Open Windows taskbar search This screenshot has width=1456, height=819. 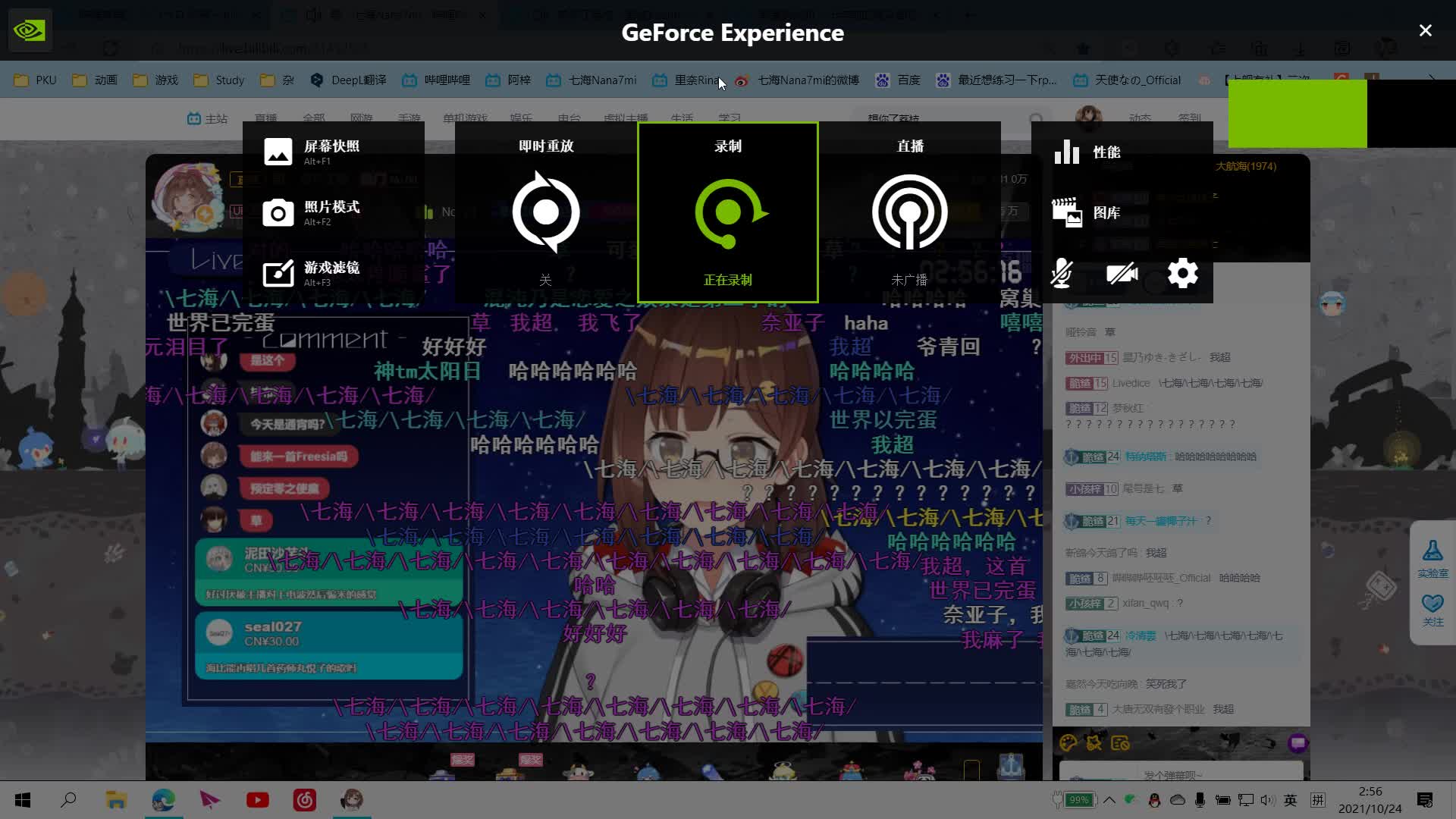pyautogui.click(x=69, y=800)
